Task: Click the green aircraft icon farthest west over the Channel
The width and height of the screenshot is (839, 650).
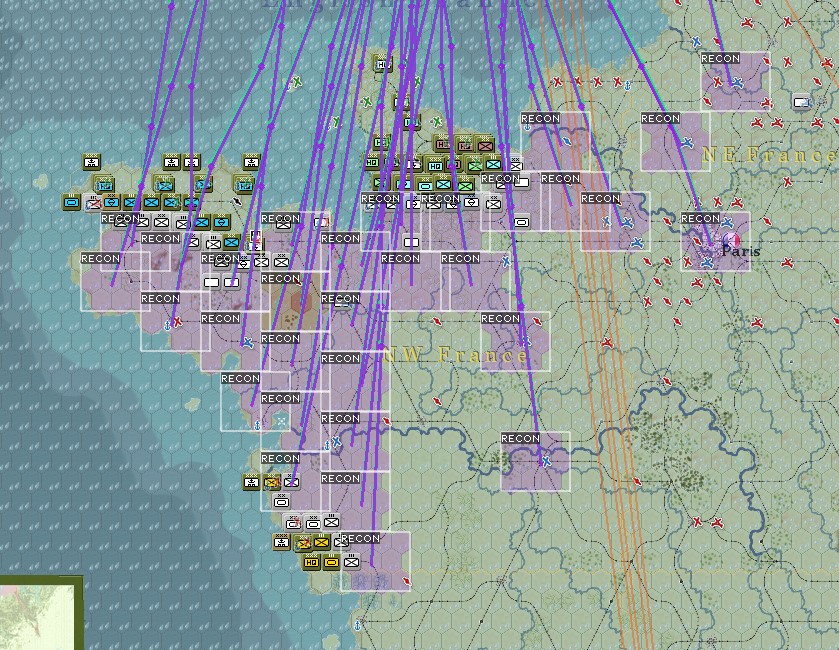Action: click(x=296, y=82)
